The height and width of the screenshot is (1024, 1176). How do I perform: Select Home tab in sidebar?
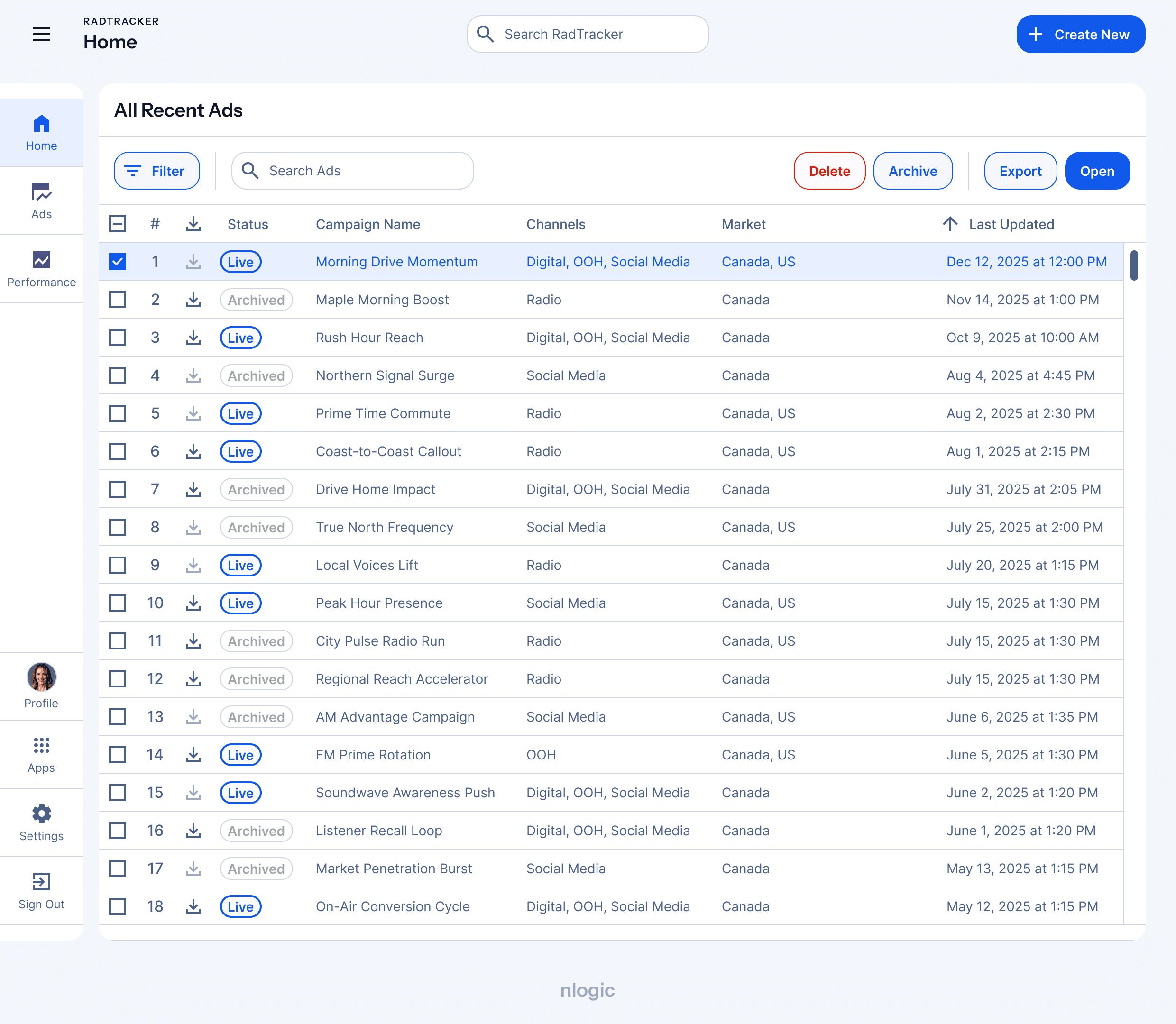(x=41, y=133)
